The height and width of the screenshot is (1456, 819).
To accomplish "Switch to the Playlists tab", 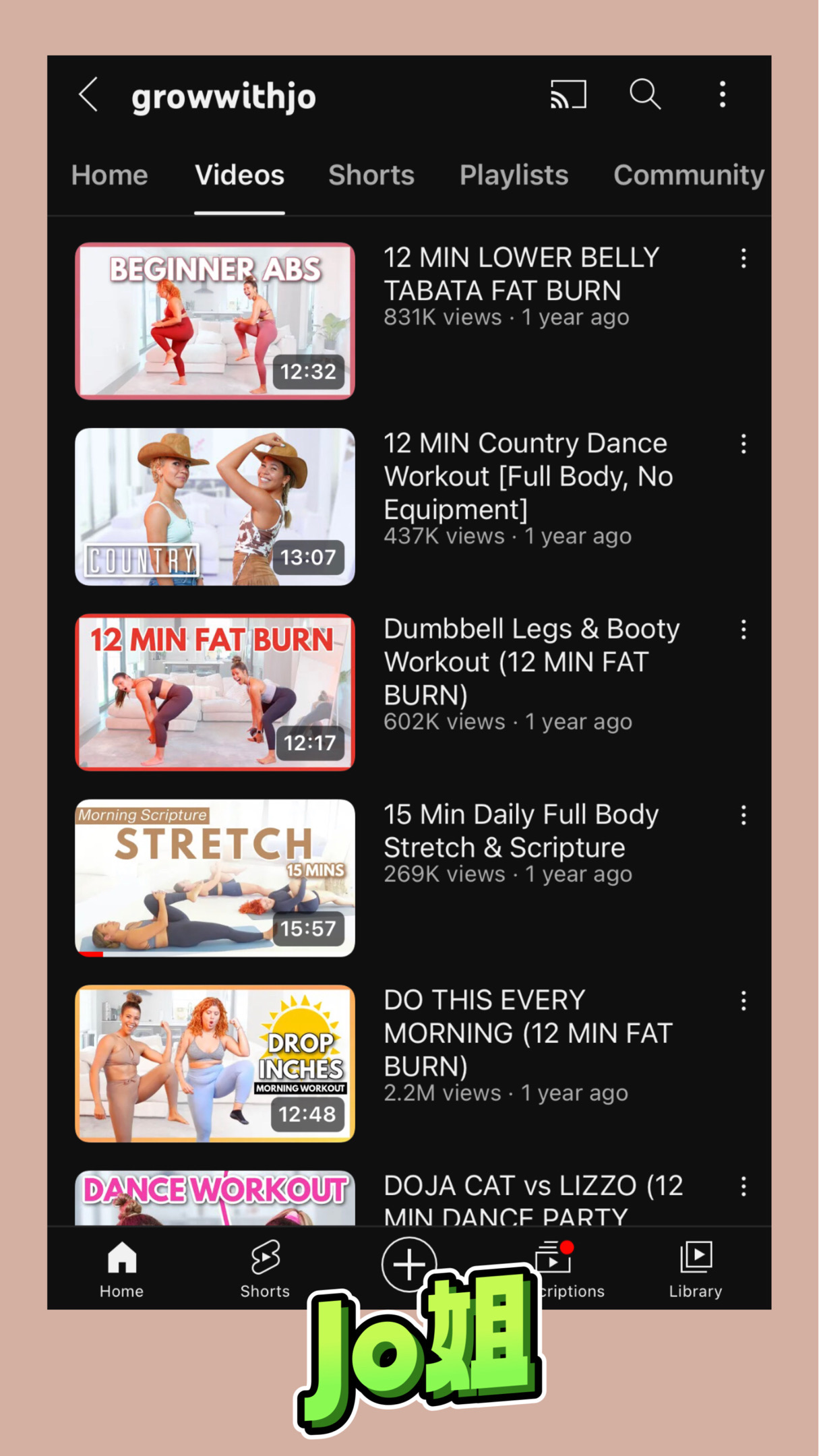I will 514,175.
